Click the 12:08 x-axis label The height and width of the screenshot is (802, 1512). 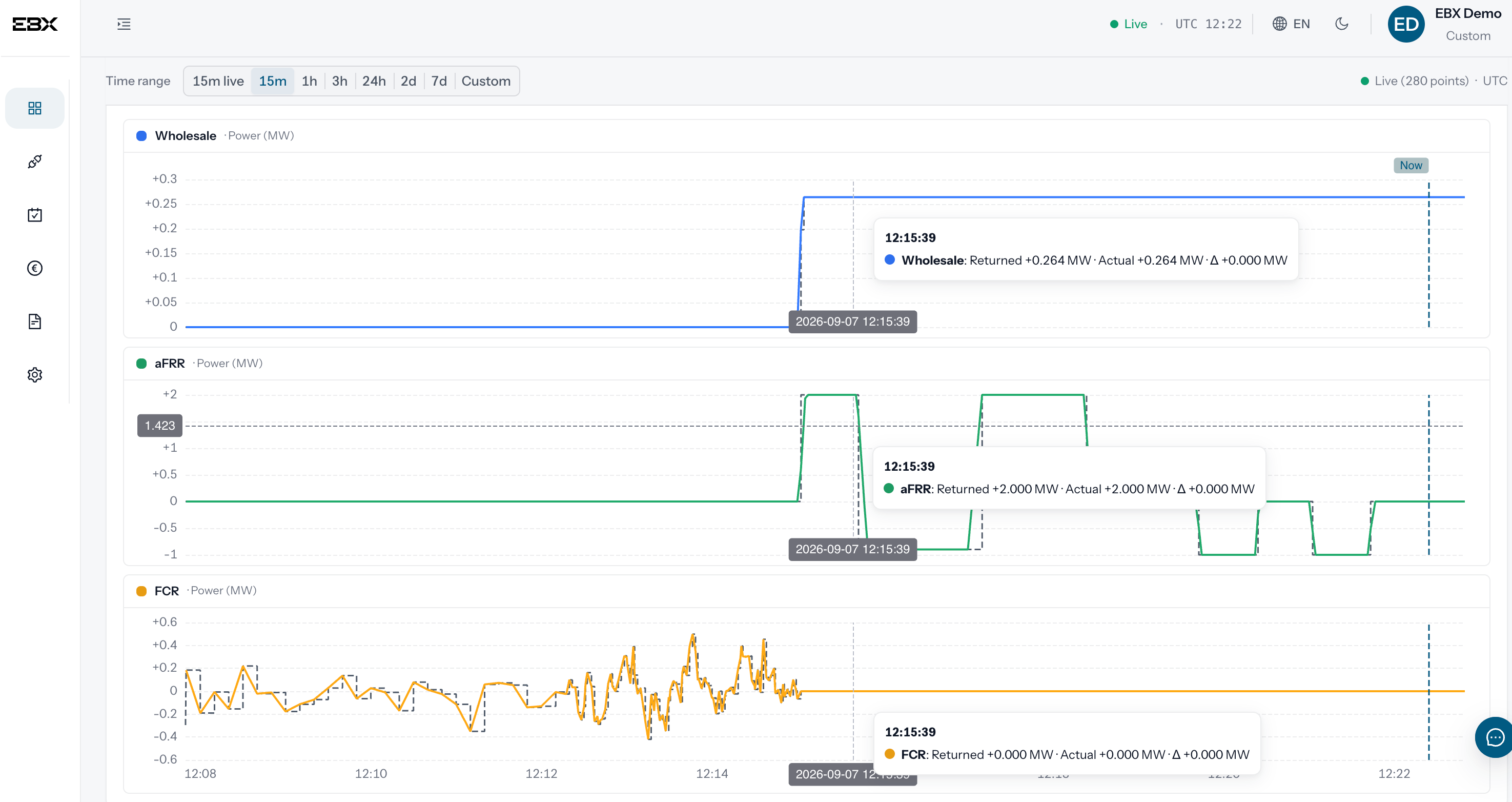[x=200, y=774]
